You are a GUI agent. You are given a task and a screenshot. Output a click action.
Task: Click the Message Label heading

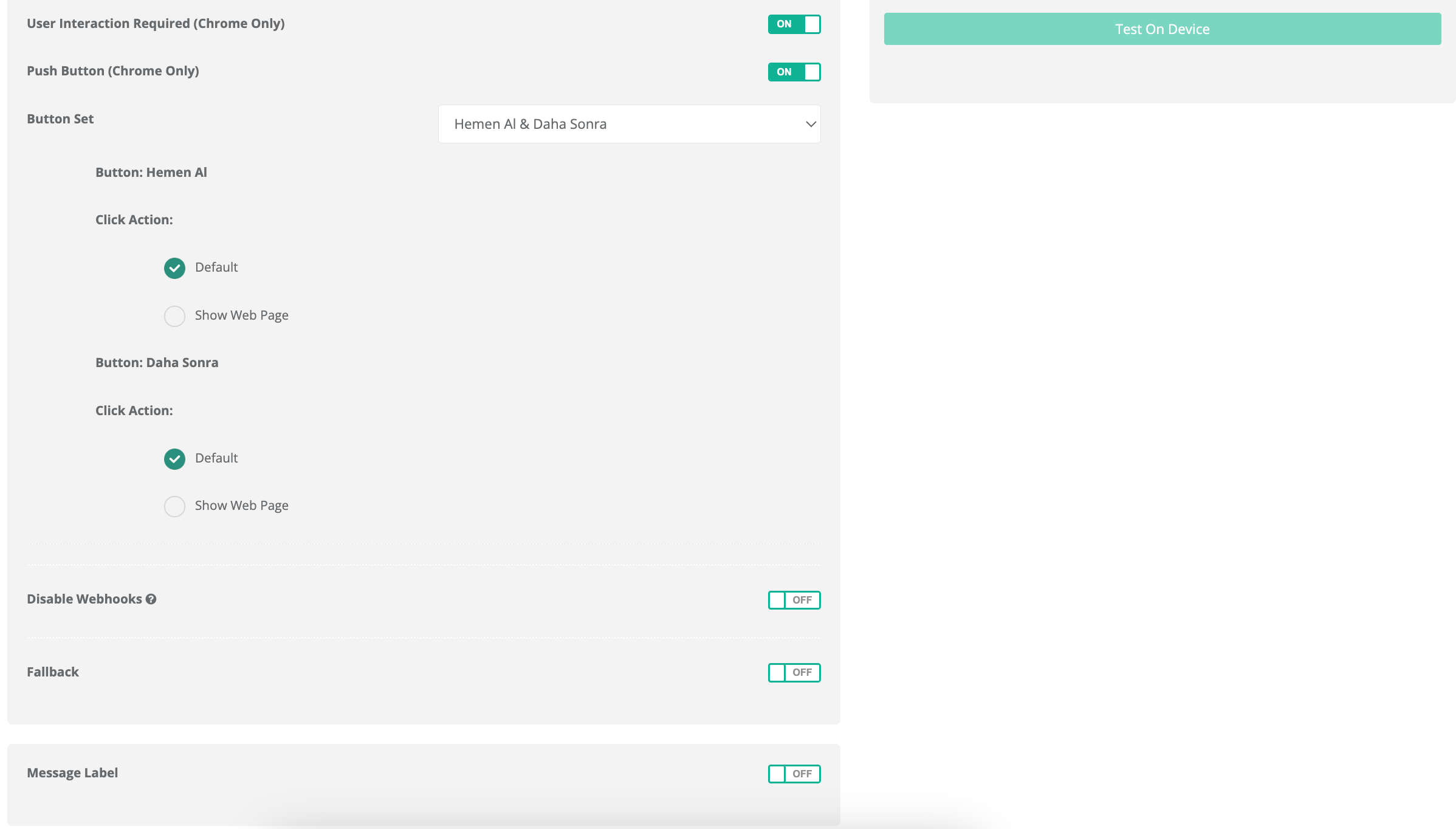point(72,773)
